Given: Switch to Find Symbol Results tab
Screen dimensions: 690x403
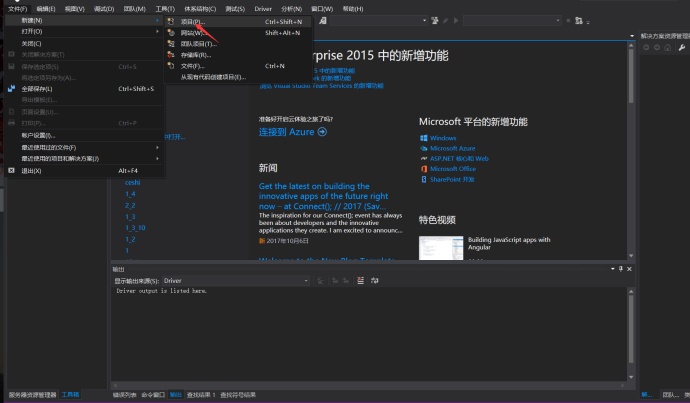Looking at the screenshot, I should (x=238, y=395).
